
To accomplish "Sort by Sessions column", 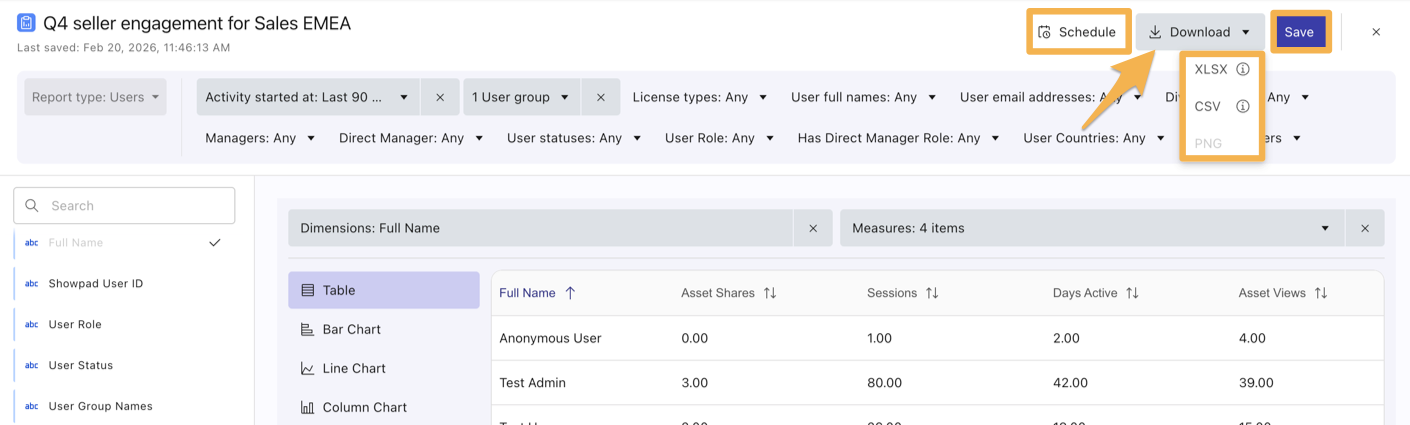I will (932, 293).
